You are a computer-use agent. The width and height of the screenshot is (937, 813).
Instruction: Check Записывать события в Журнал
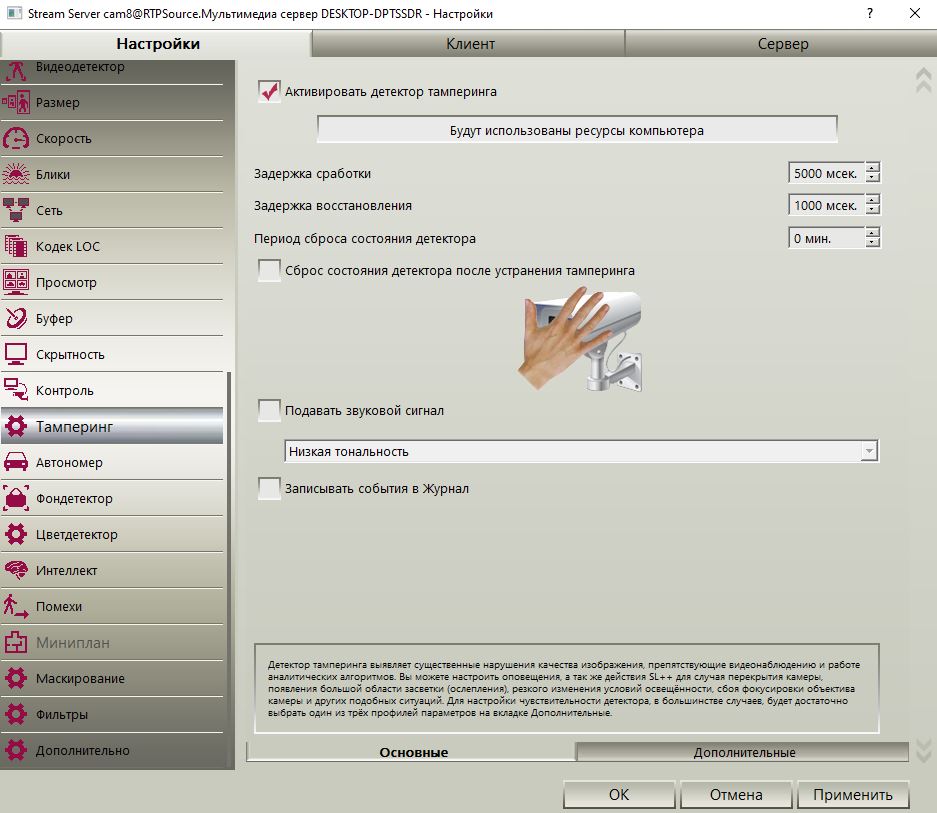(x=269, y=488)
